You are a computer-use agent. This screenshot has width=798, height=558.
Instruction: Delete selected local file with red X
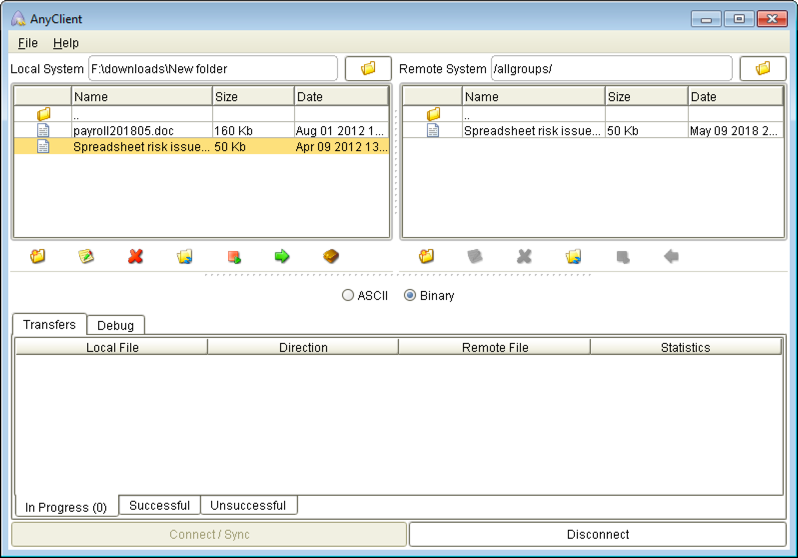135,256
